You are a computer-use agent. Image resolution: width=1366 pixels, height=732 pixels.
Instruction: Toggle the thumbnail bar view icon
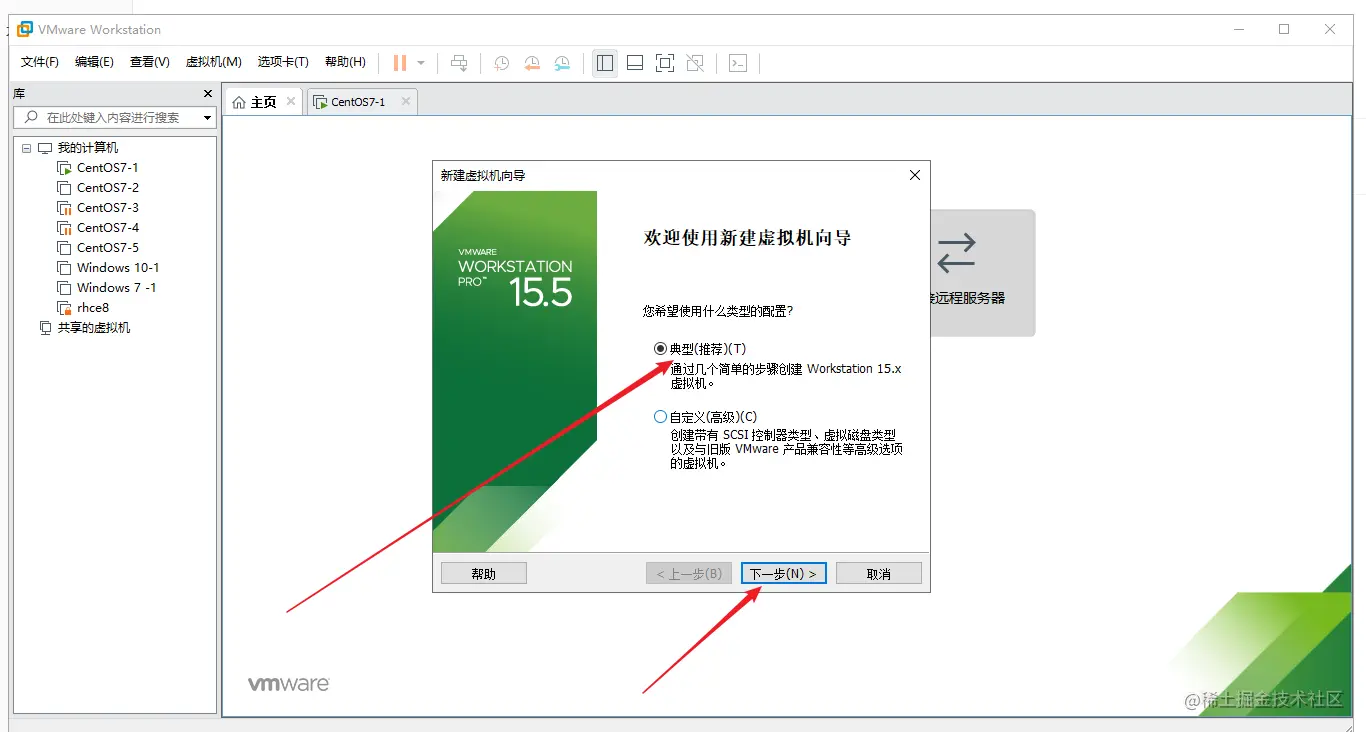[635, 63]
